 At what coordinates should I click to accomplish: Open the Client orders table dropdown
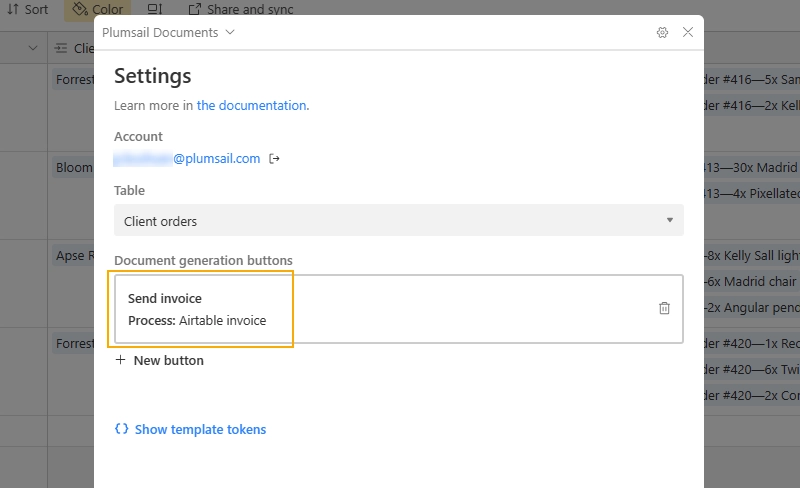(x=398, y=221)
